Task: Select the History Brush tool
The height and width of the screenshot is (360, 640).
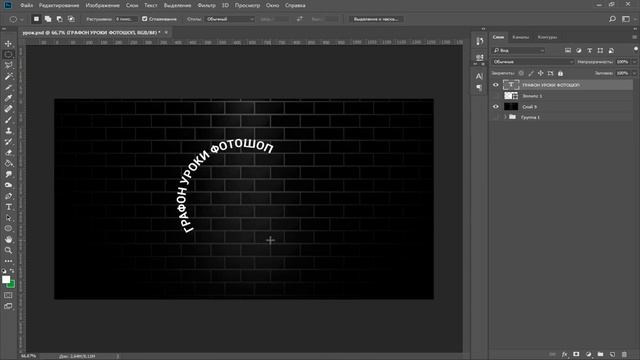Action: point(8,142)
